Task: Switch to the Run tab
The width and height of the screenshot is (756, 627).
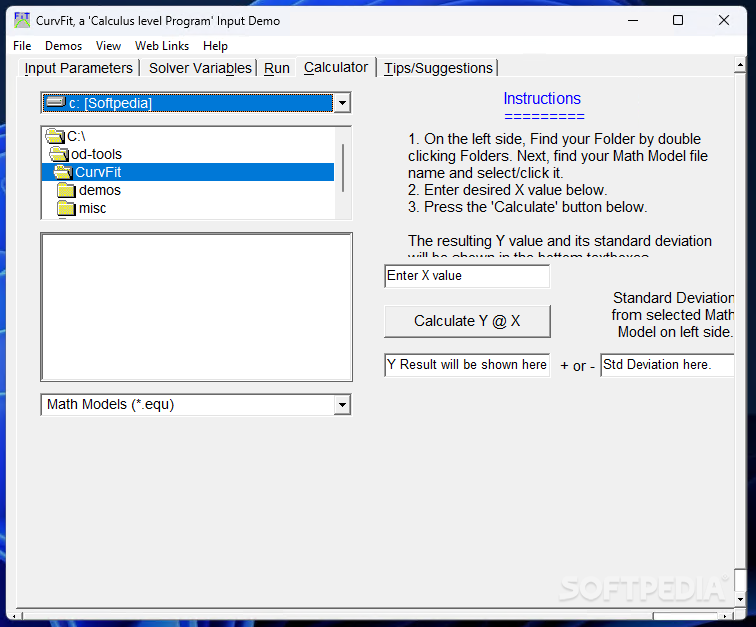Action: click(277, 68)
